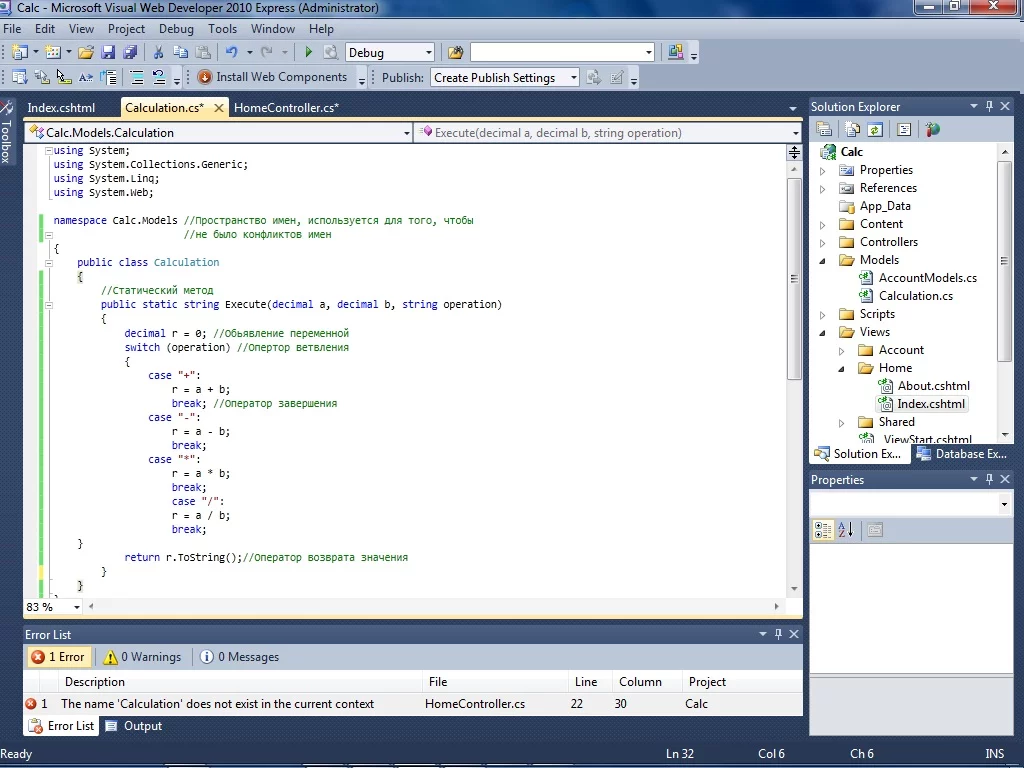Toggle the 1 Error filter button
This screenshot has height=768, width=1024.
pyautogui.click(x=58, y=657)
